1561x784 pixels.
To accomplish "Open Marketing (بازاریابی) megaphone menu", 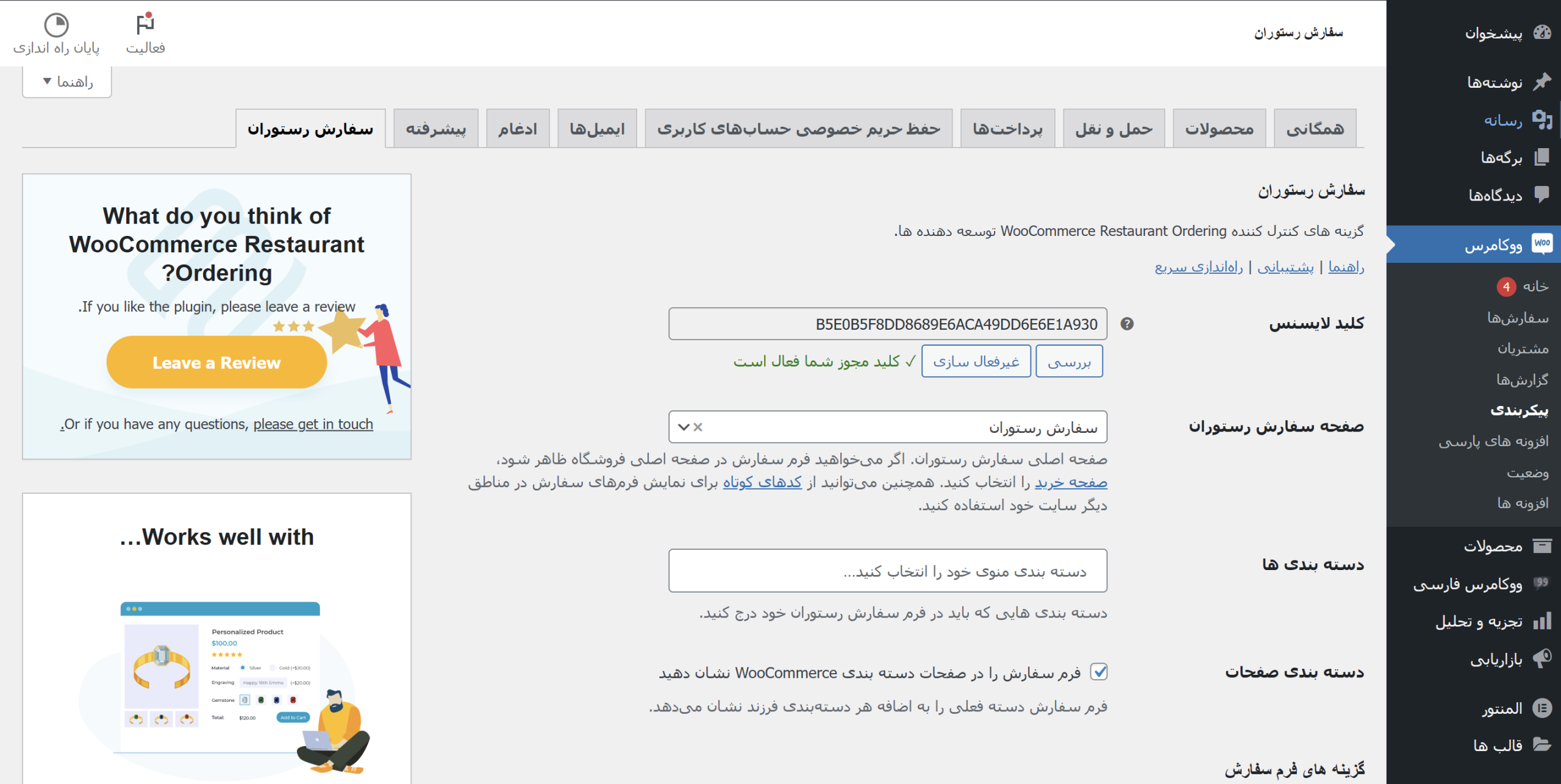I will tap(1542, 659).
